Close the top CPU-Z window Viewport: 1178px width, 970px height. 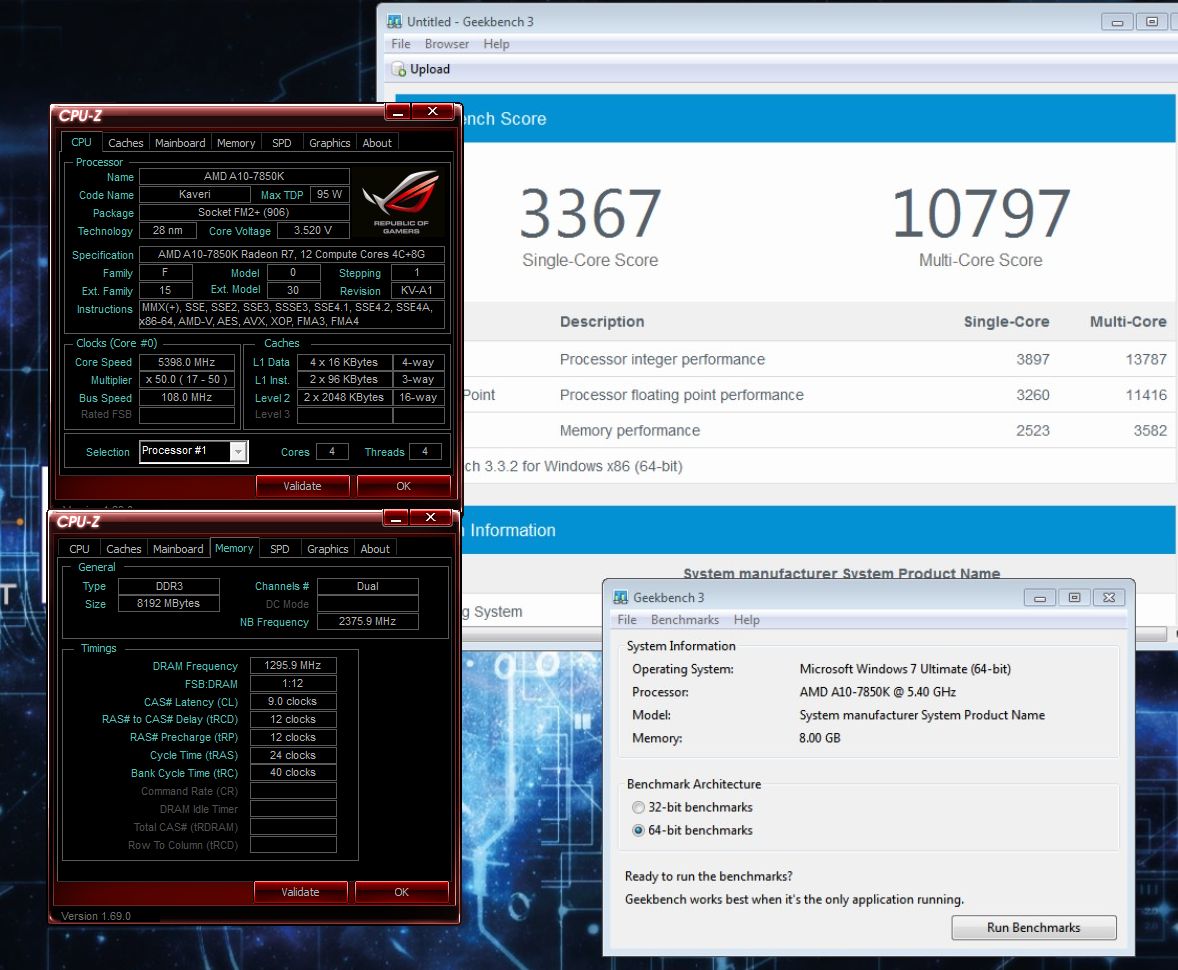[433, 112]
